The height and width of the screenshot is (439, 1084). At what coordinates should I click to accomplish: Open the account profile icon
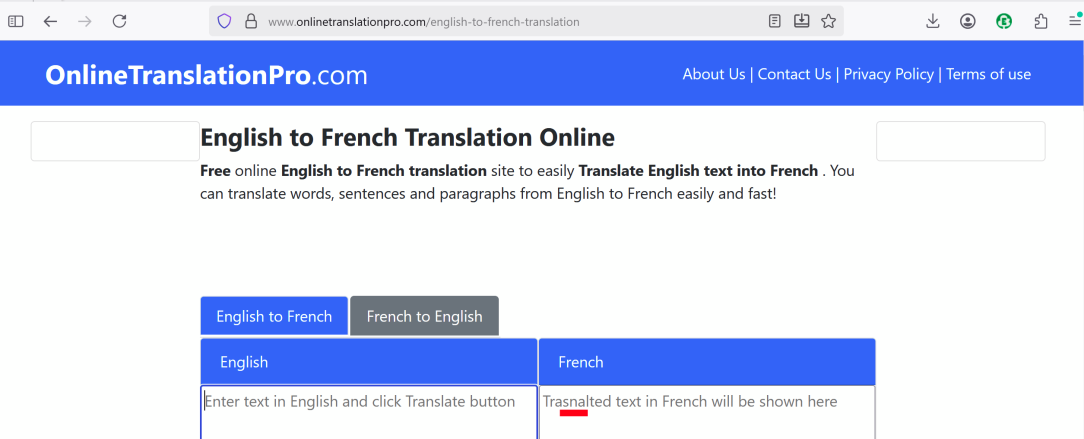point(968,21)
